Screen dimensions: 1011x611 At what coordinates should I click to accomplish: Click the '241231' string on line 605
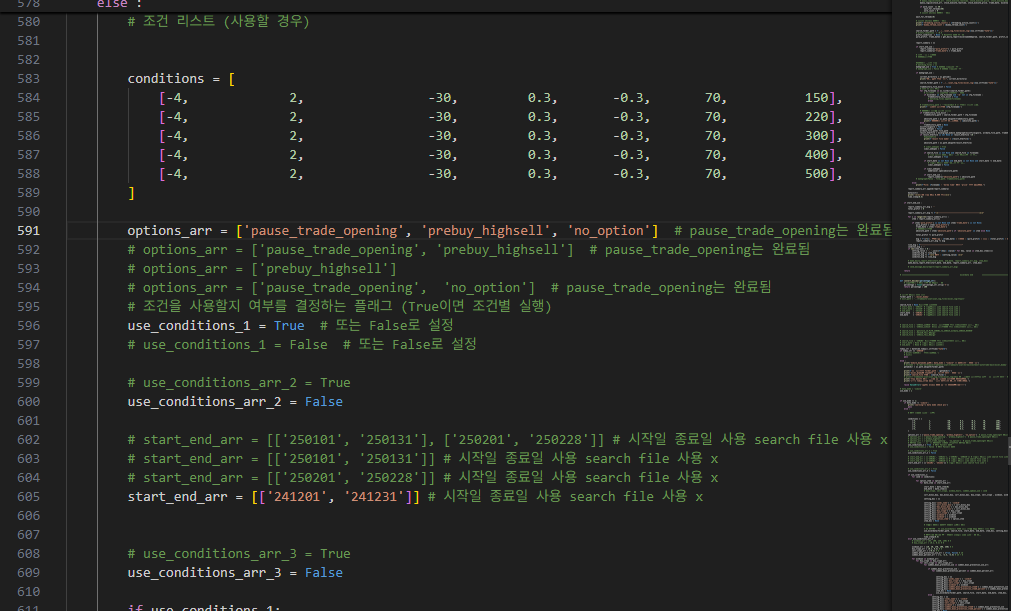coord(374,497)
